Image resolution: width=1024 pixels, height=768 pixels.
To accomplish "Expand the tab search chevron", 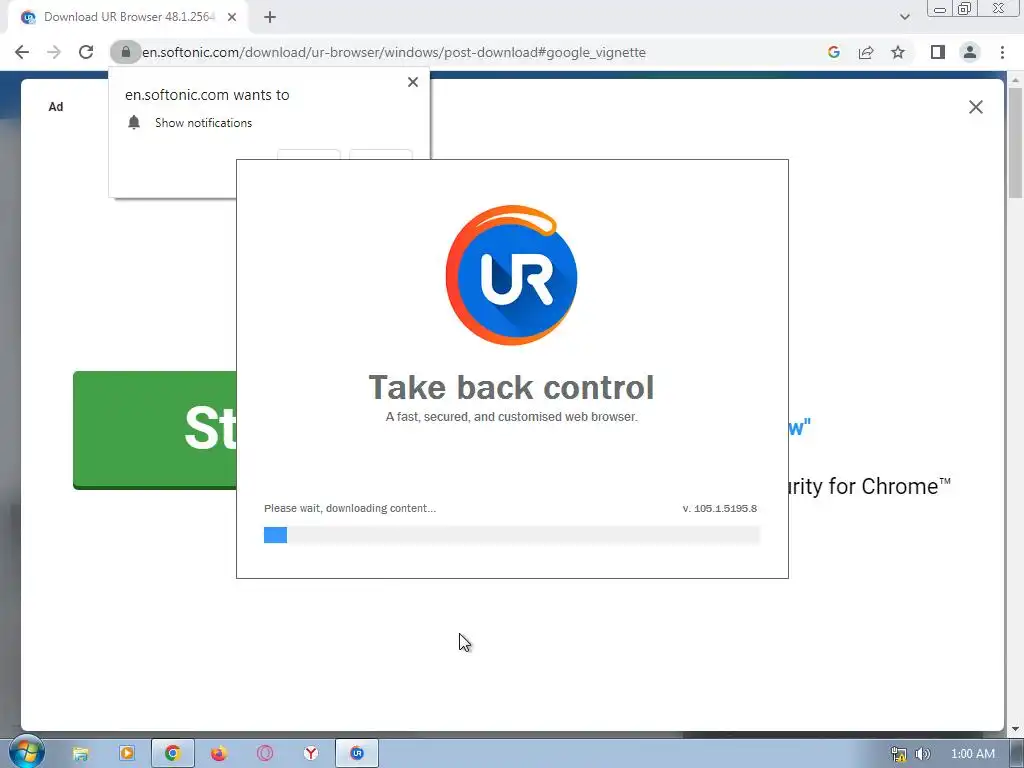I will 904,17.
